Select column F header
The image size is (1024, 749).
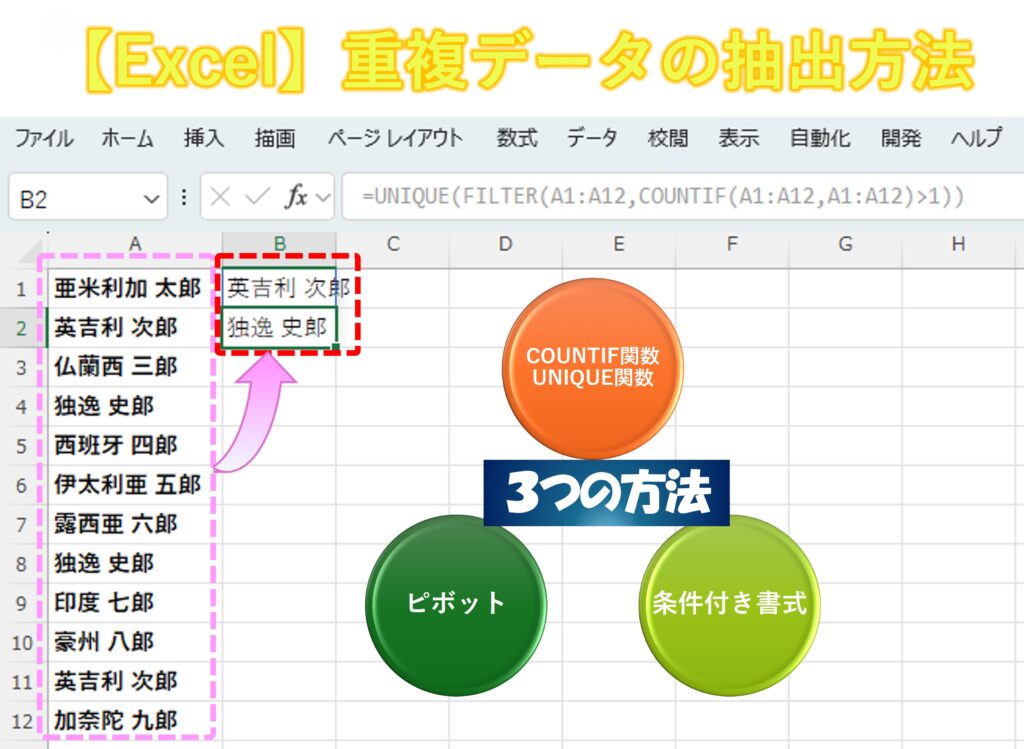point(731,244)
